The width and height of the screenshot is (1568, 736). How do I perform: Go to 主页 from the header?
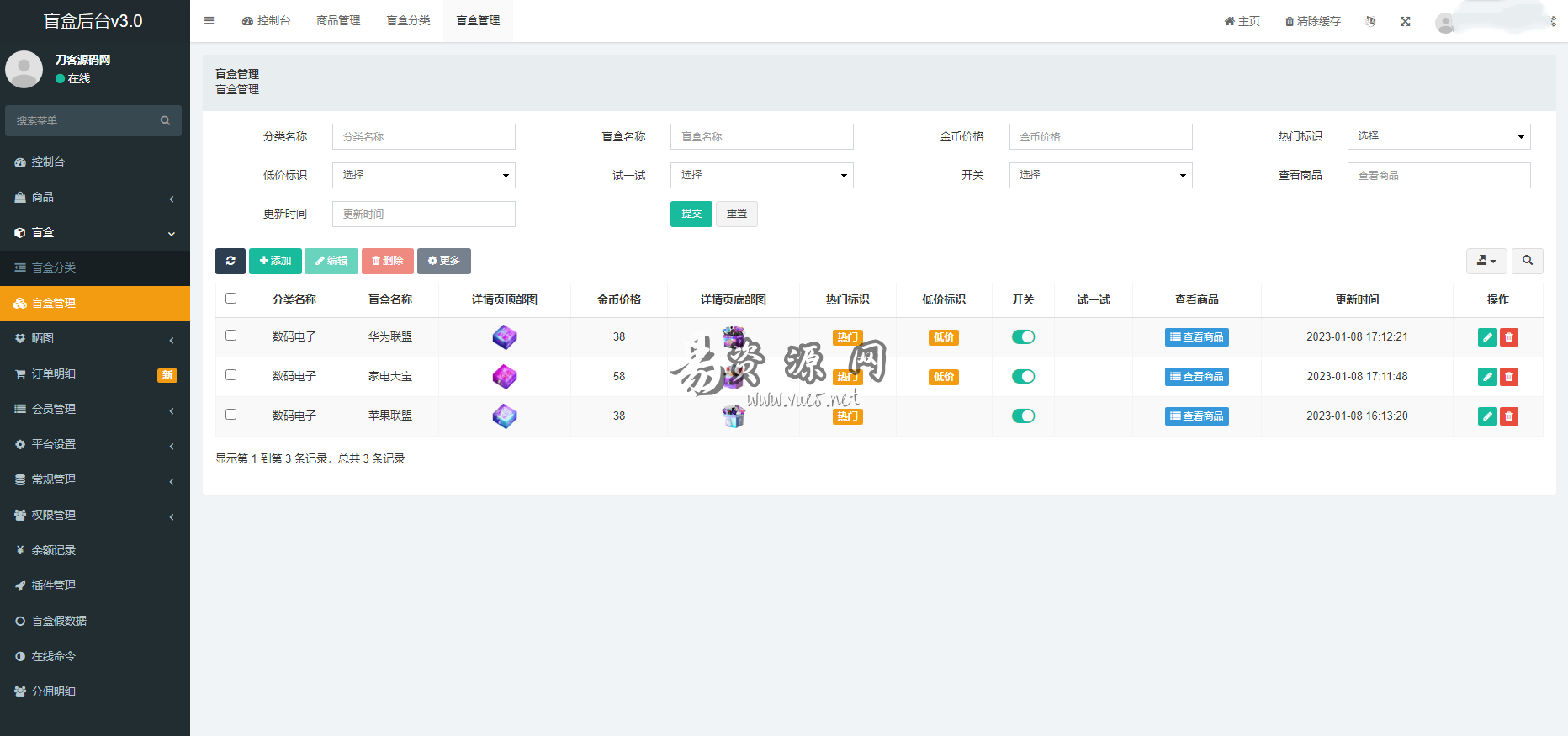(1242, 21)
